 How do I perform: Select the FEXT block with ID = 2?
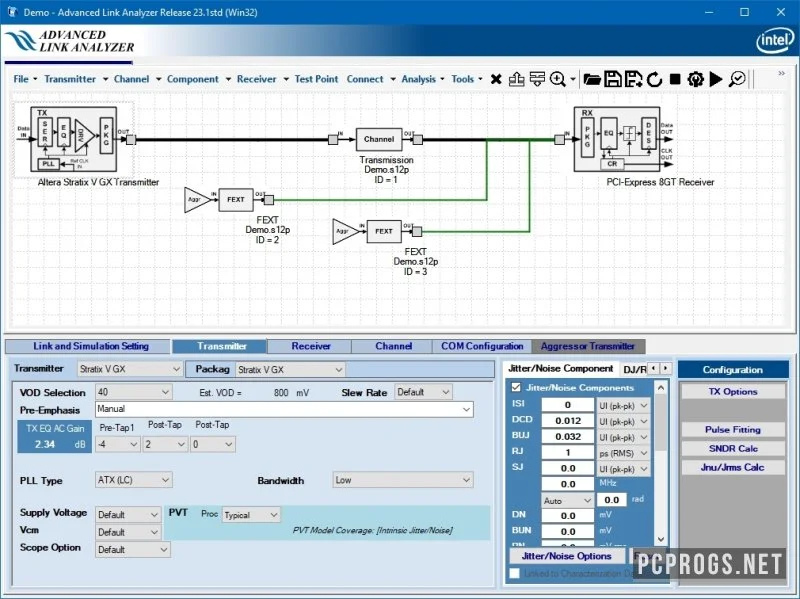click(236, 199)
